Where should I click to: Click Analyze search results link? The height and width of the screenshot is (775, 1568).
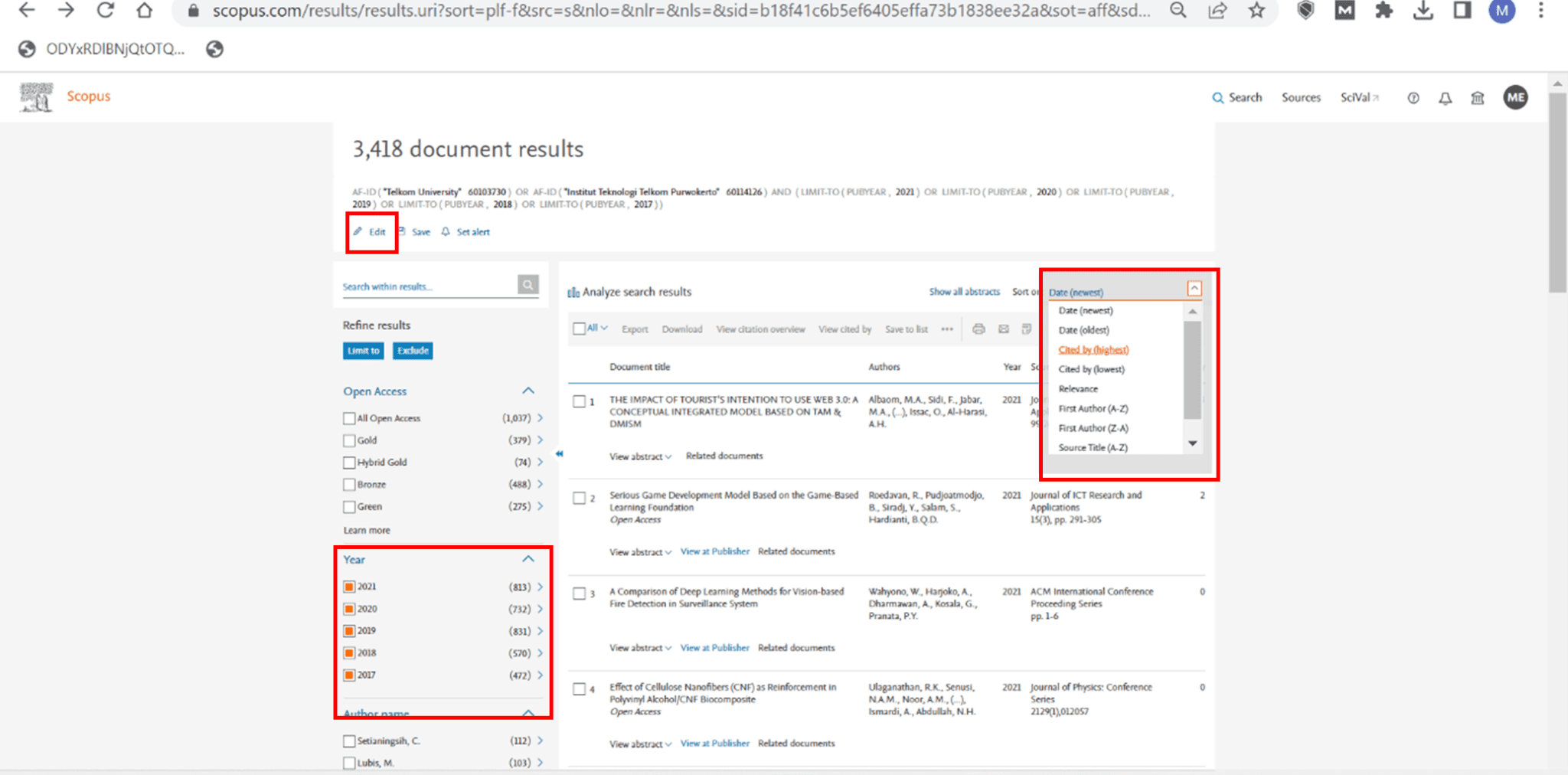635,292
